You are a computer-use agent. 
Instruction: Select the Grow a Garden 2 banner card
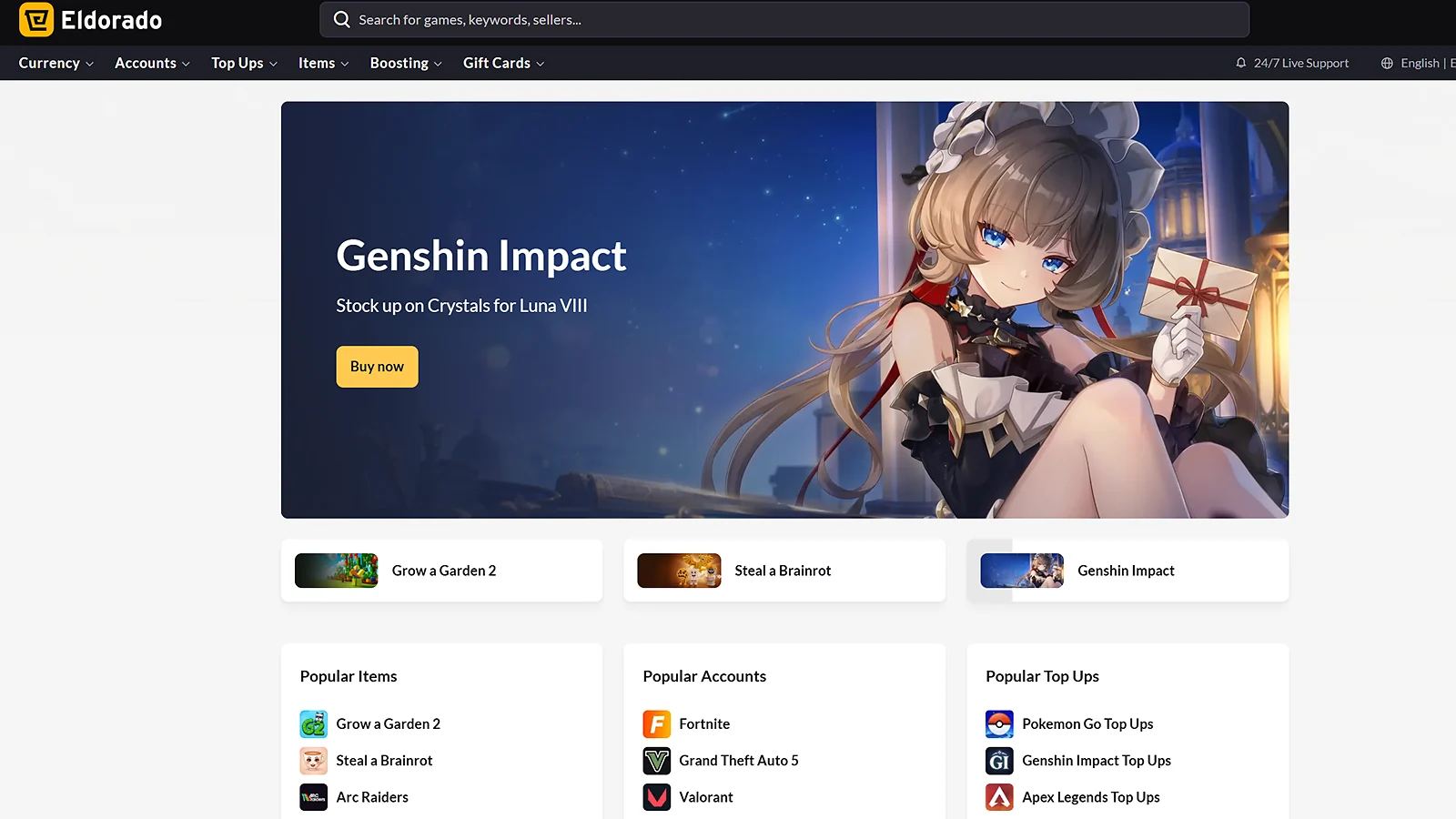(x=441, y=571)
